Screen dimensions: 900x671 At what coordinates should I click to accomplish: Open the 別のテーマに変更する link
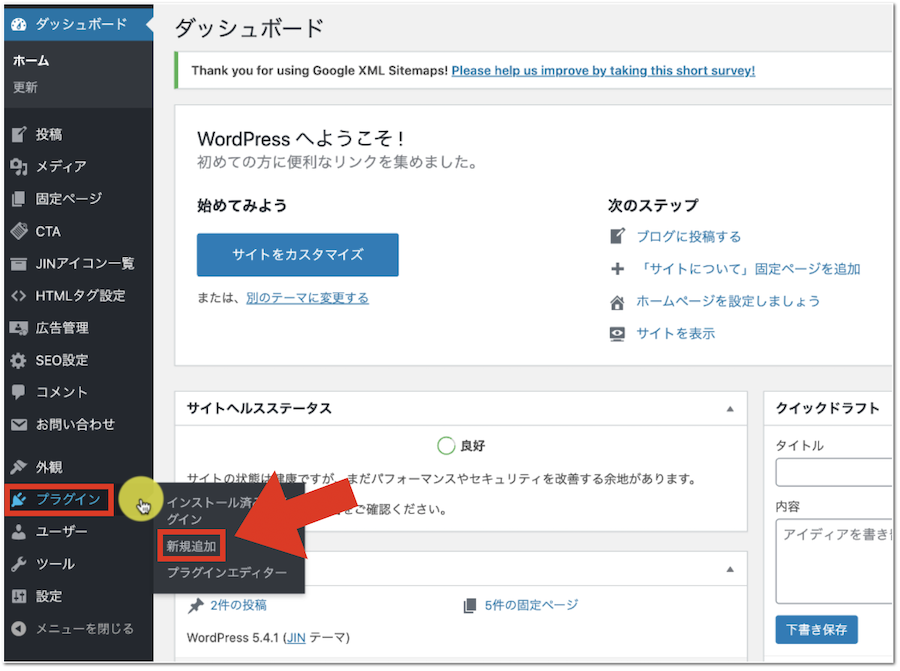[307, 298]
